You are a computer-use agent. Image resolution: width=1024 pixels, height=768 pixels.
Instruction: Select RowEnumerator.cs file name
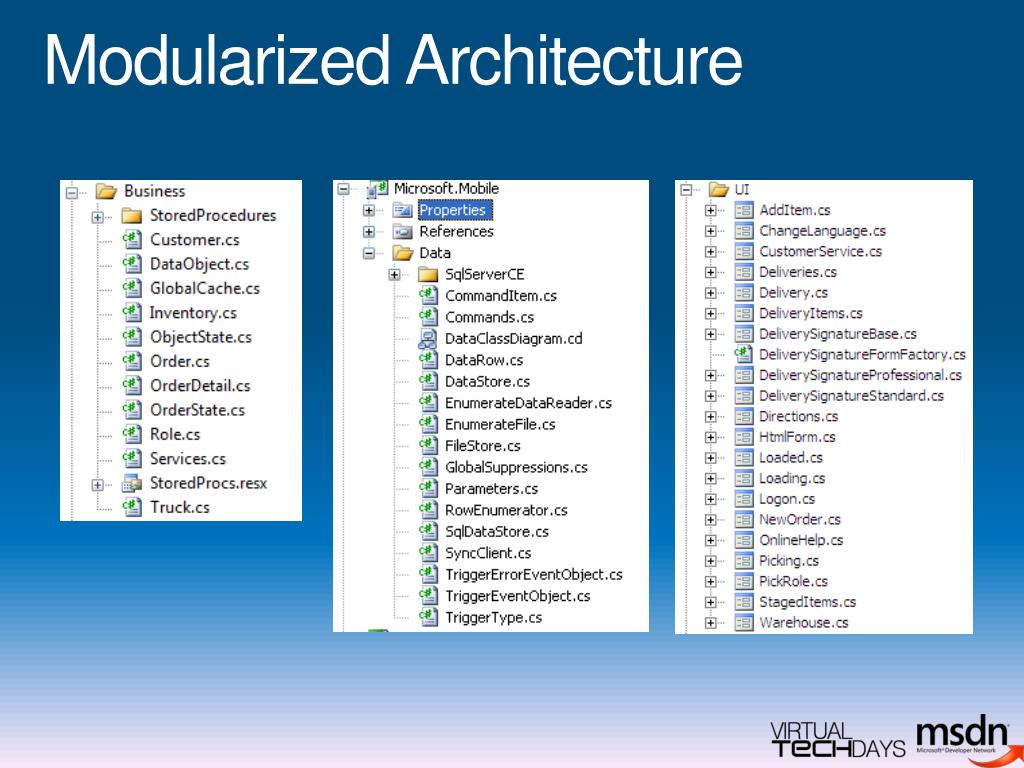coord(506,510)
